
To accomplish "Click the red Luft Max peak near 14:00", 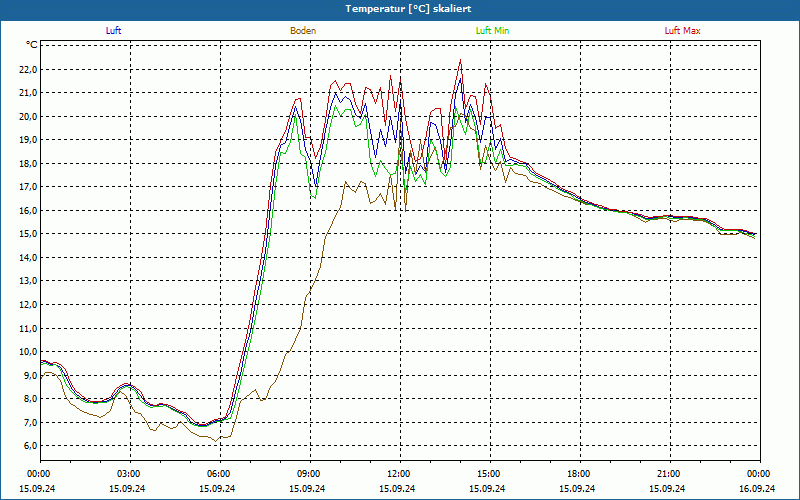I will [x=461, y=60].
